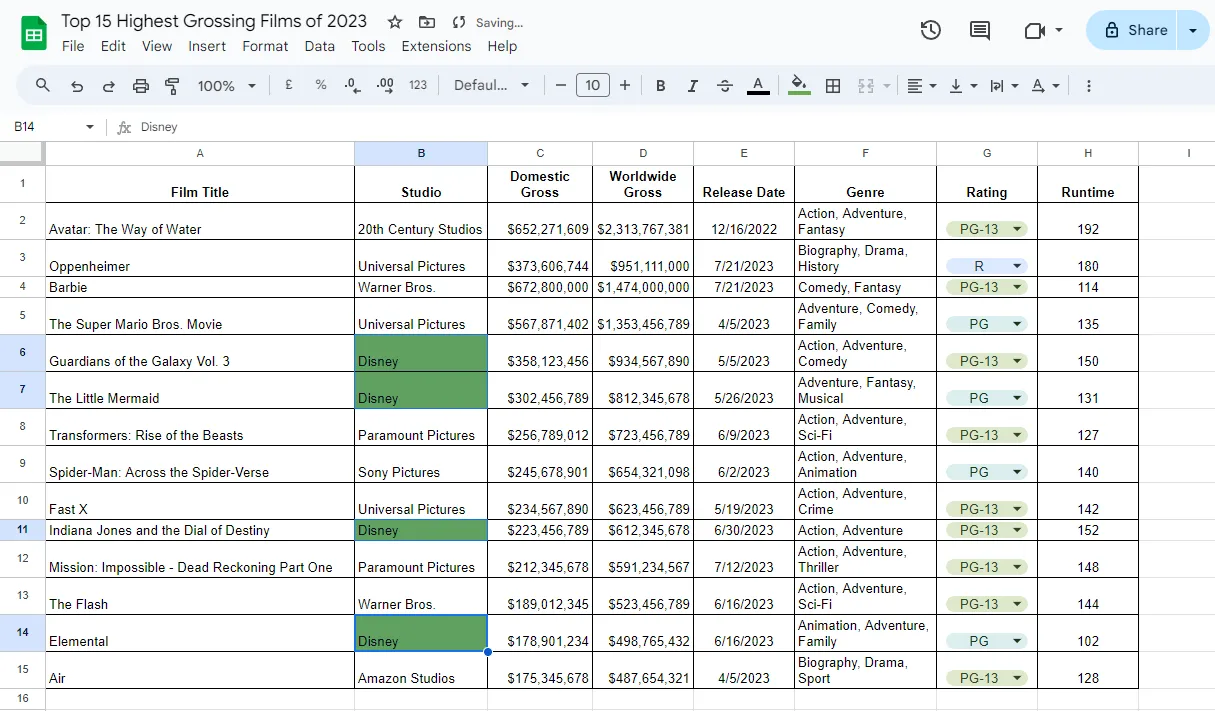
Task: Open the Extensions menu
Action: coord(436,46)
